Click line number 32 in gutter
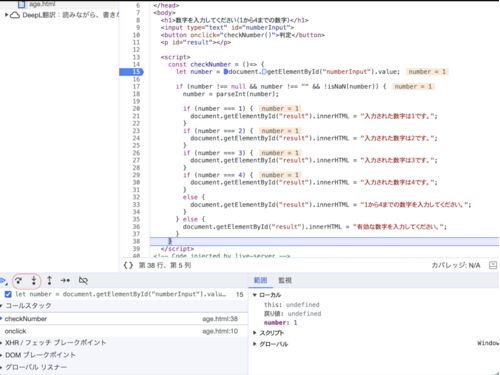 pyautogui.click(x=136, y=197)
